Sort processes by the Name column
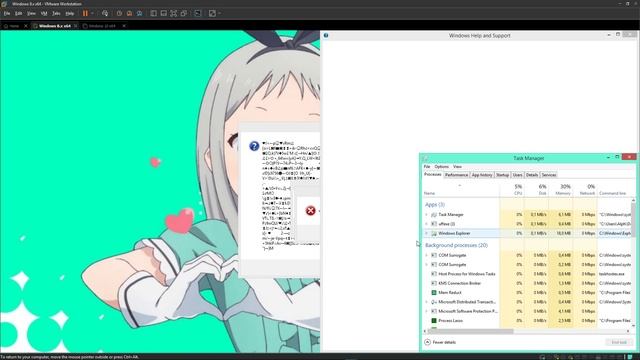This screenshot has height=360, width=640. (x=461, y=189)
